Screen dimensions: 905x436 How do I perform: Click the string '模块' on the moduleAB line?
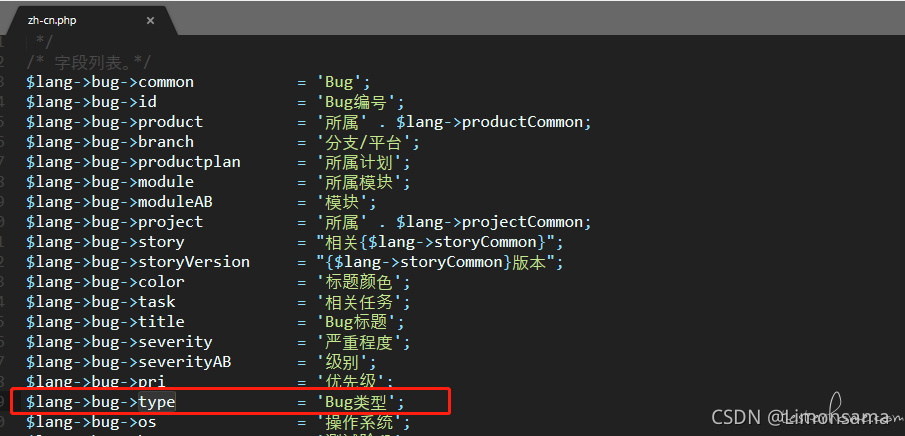(x=345, y=202)
